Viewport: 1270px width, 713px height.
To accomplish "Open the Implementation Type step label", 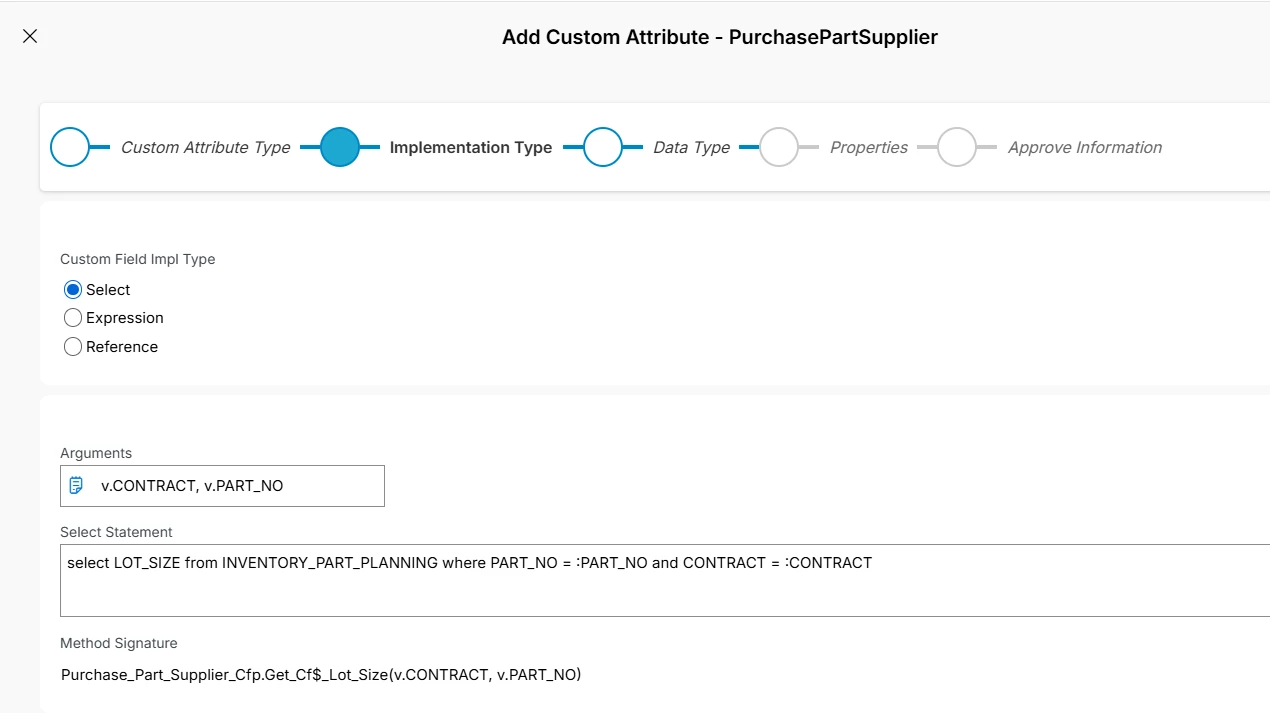I will click(470, 147).
